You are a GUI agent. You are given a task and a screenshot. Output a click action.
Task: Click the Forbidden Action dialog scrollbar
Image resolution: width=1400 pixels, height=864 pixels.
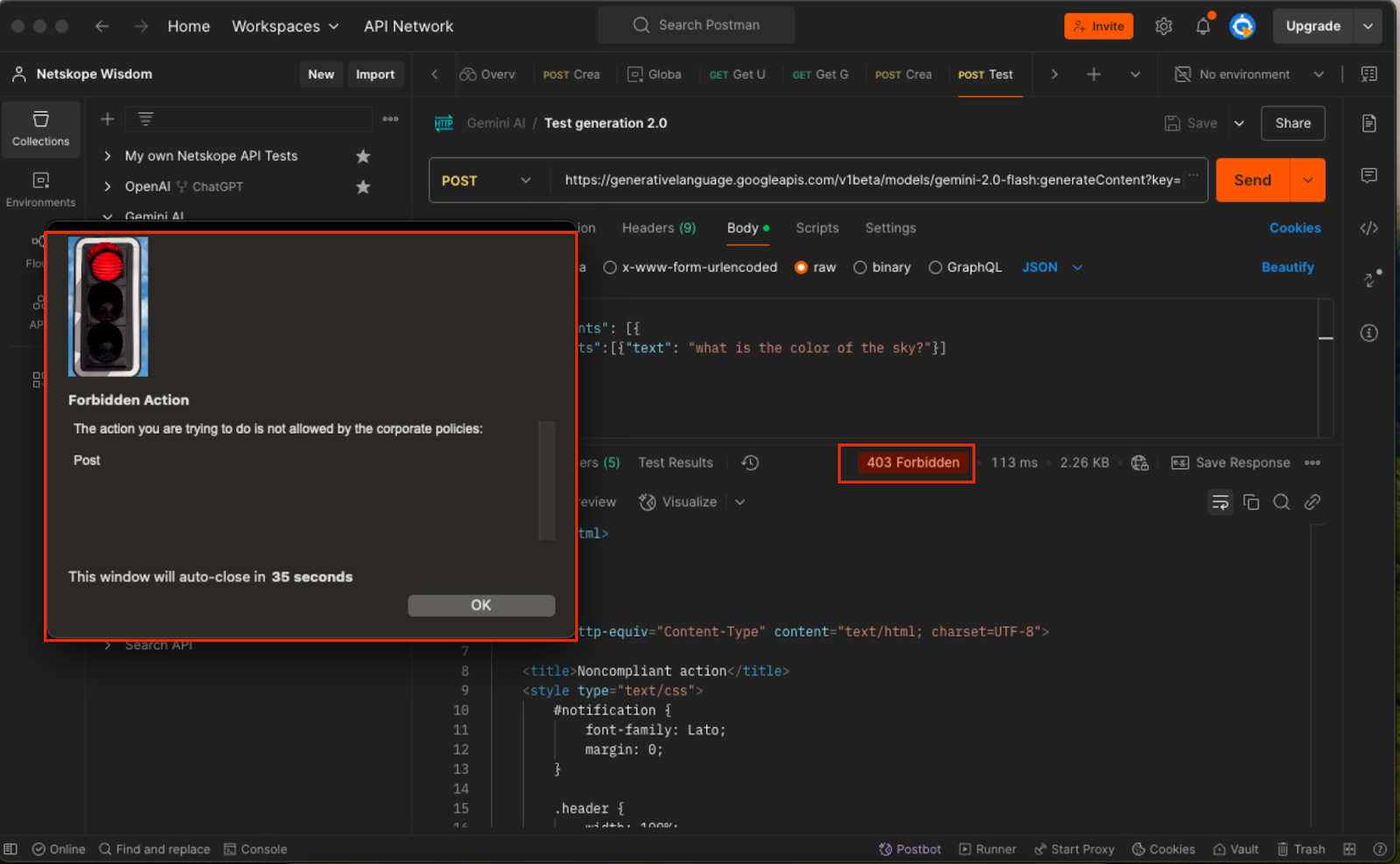pos(548,480)
